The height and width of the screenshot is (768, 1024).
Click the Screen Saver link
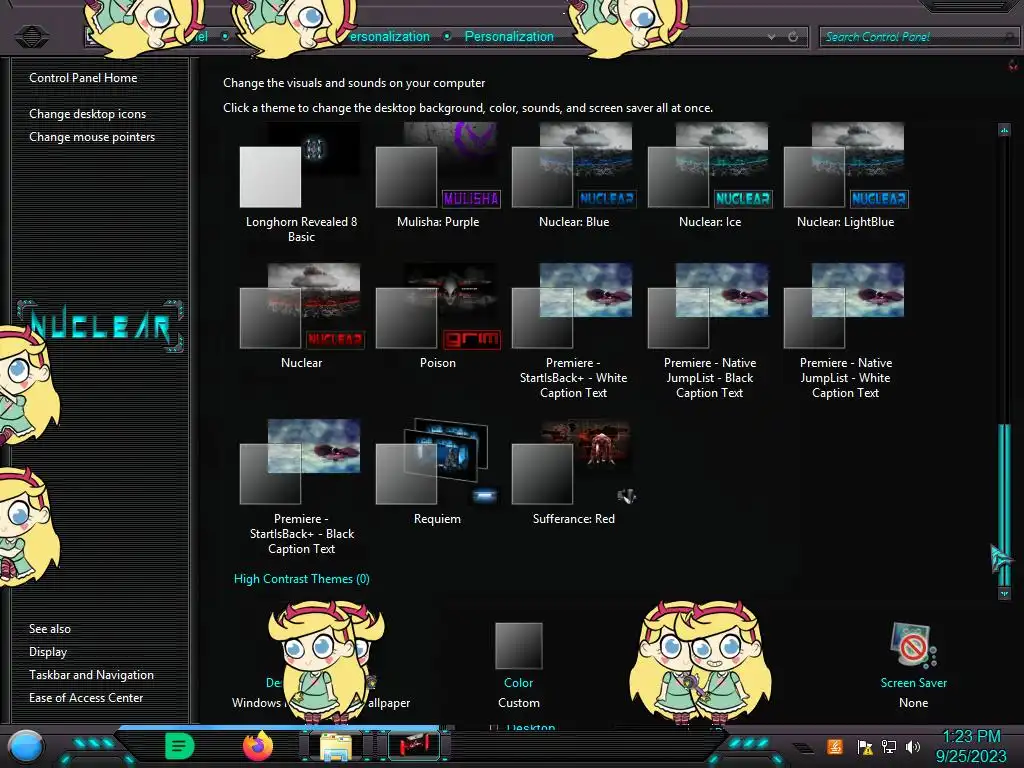pyautogui.click(x=913, y=682)
